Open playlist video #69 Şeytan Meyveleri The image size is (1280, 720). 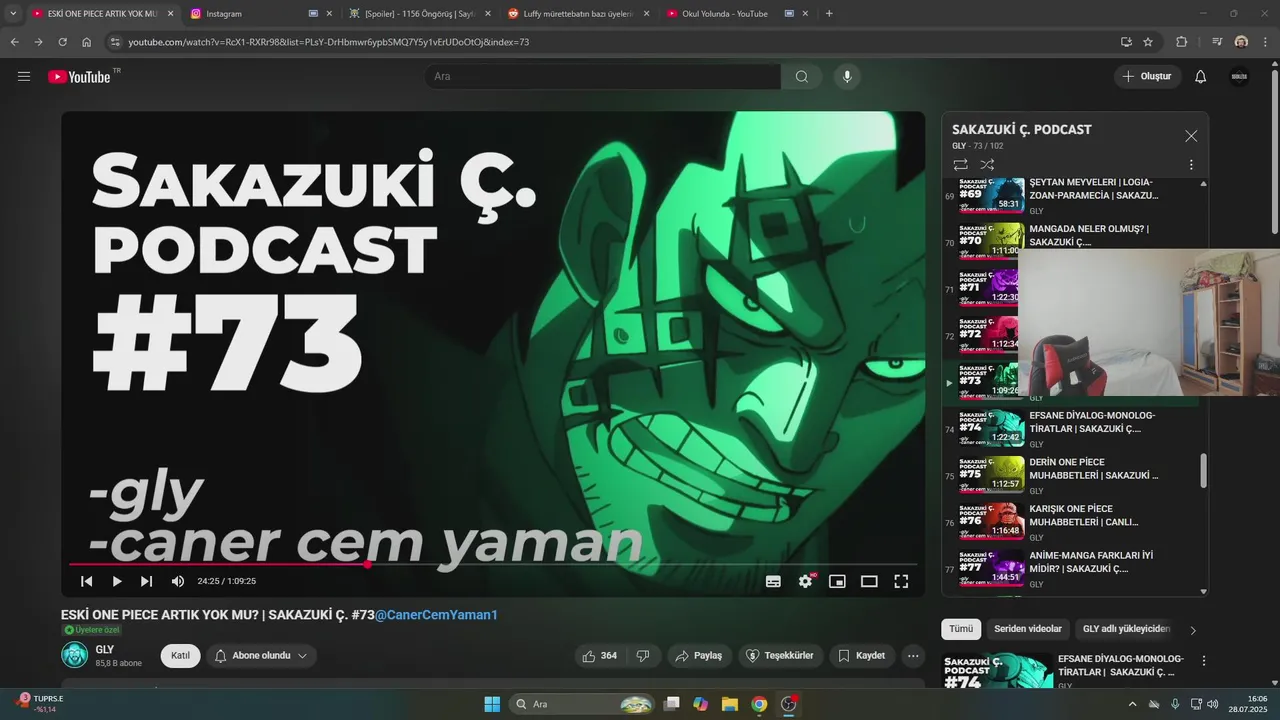tap(1070, 196)
